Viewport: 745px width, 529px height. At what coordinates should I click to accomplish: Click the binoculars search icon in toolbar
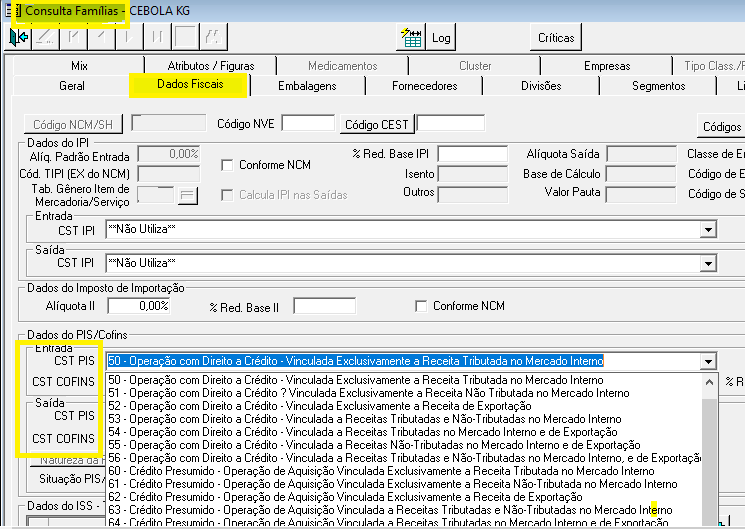pos(213,37)
